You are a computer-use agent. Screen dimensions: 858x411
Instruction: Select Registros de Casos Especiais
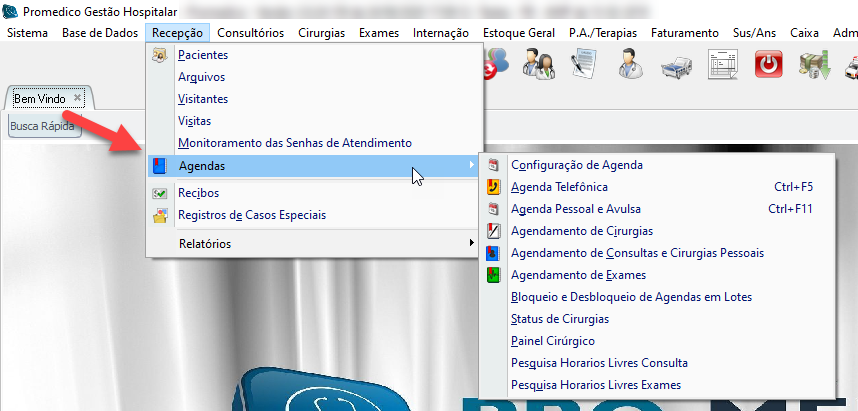tap(251, 215)
